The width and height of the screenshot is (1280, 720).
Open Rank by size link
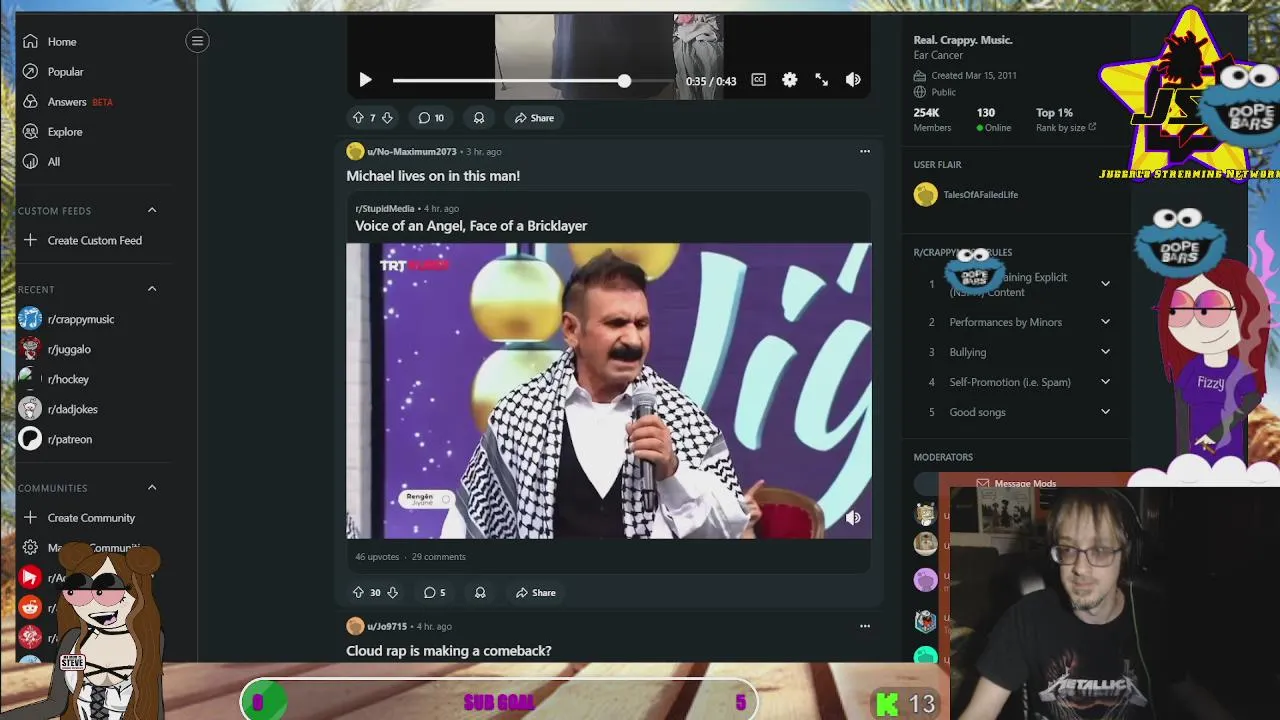[x=1066, y=128]
